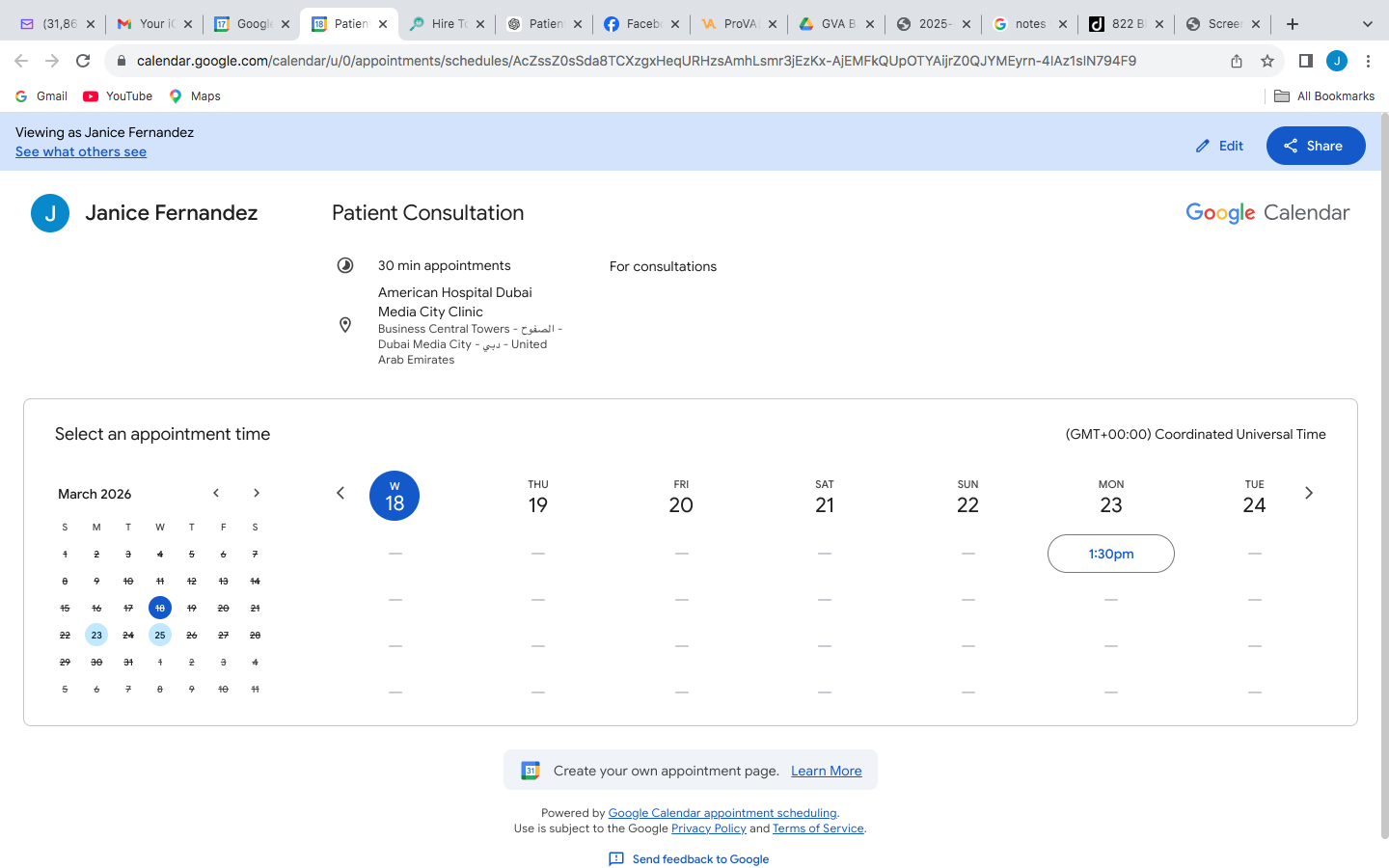Click the blue Share button
Viewport: 1389px width, 868px height.
click(x=1316, y=146)
